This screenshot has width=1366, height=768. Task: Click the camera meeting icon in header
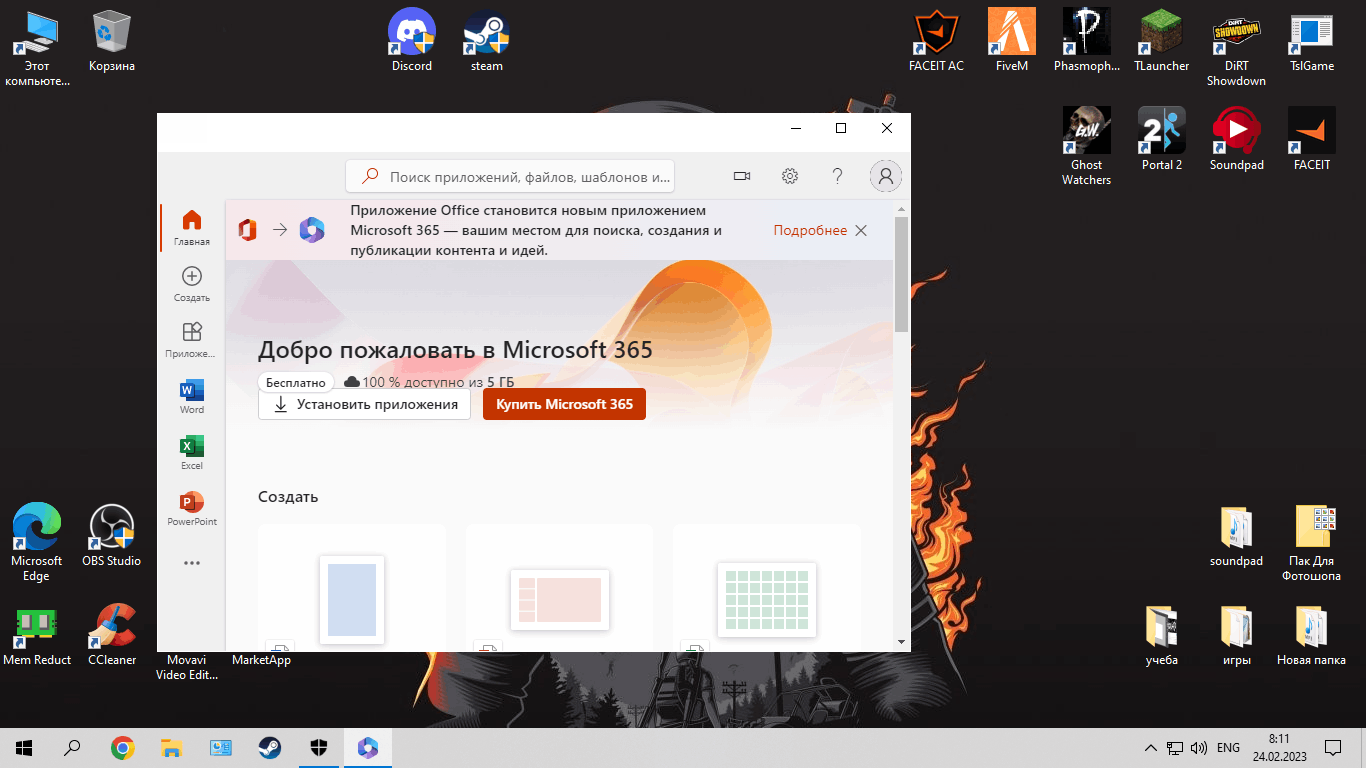[741, 176]
